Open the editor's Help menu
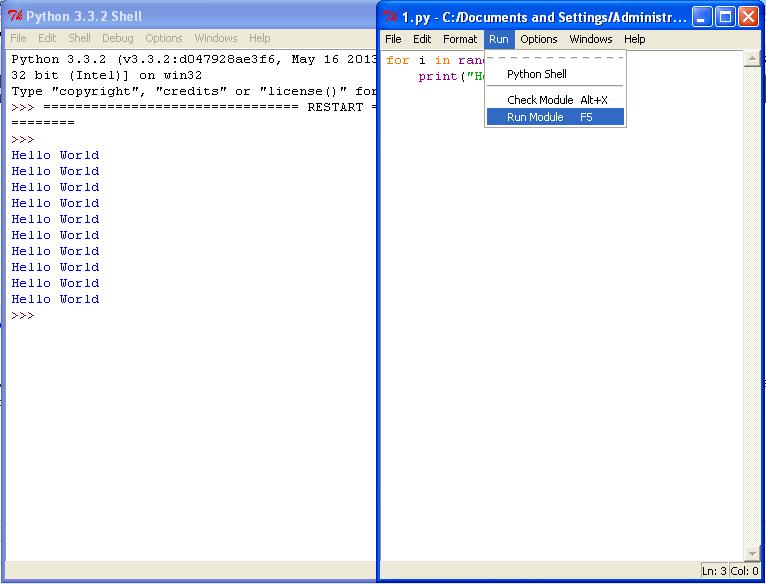766x584 pixels. 634,39
